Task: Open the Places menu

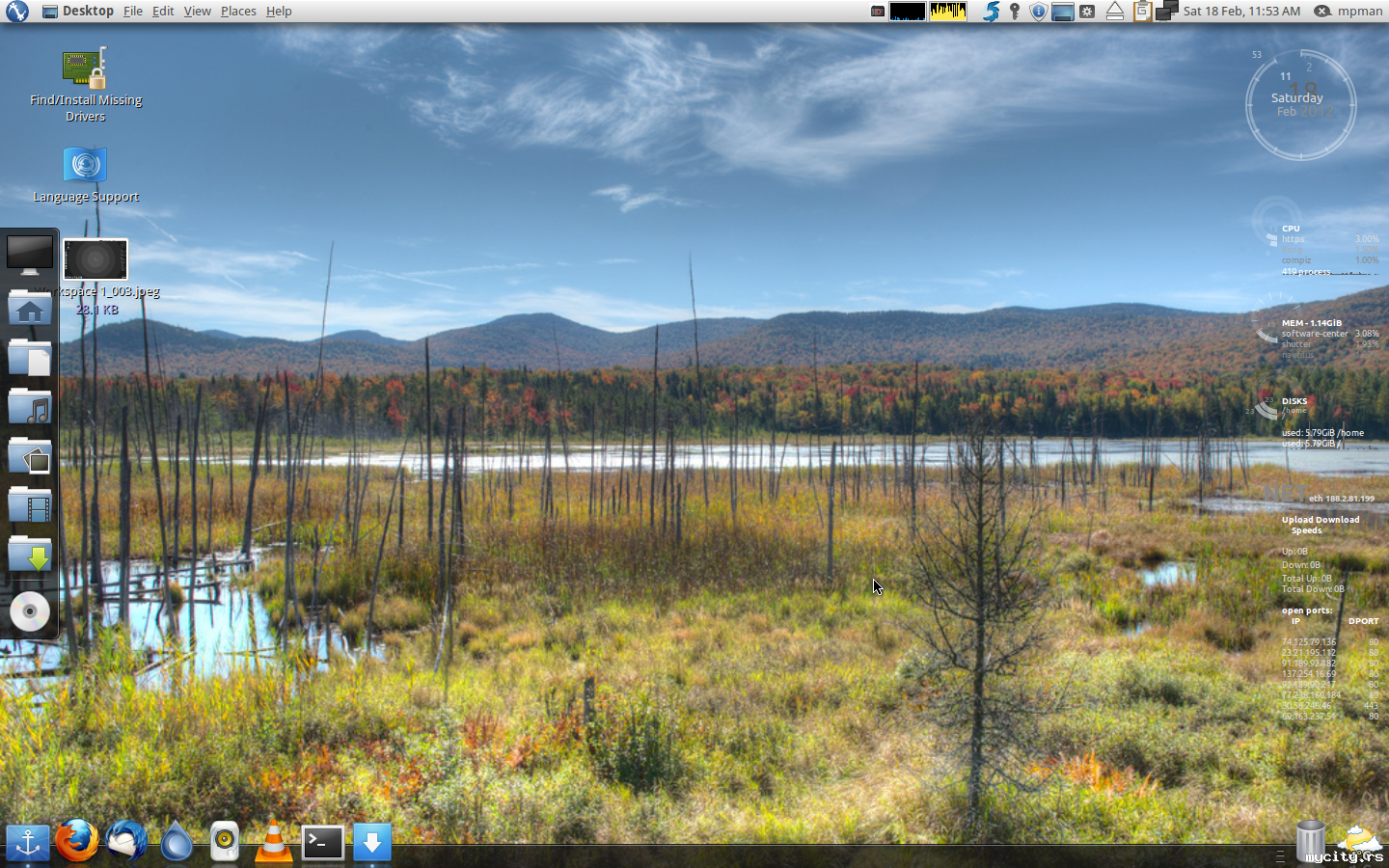Action: [x=238, y=12]
